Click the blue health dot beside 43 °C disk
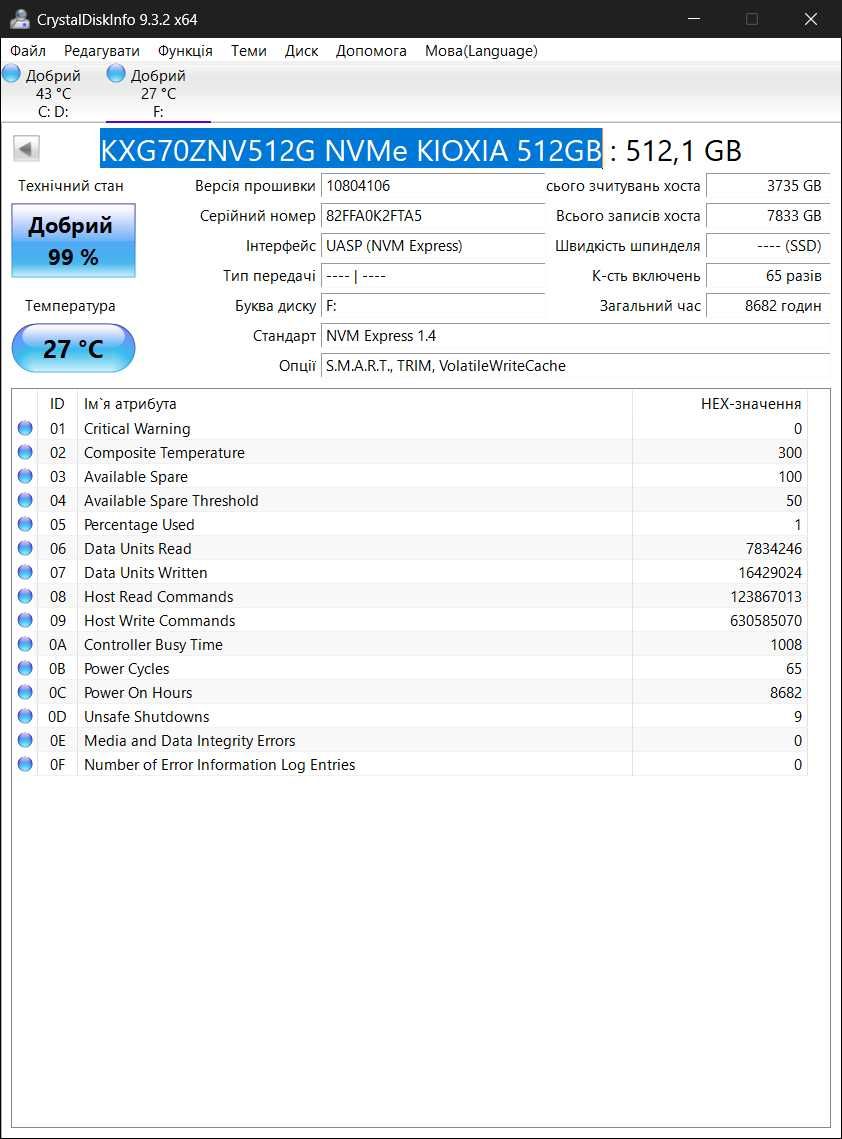This screenshot has height=1139, width=842. coord(12,73)
